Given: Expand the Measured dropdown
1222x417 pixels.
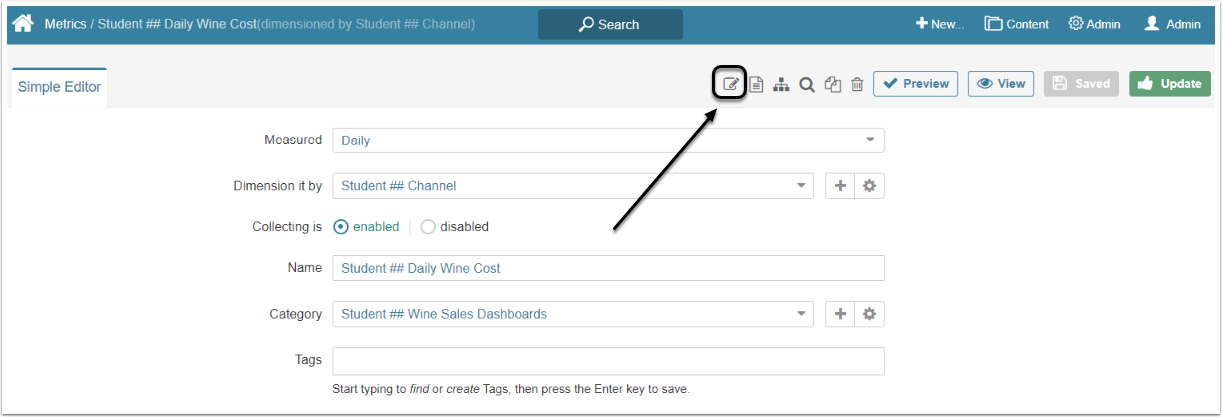Looking at the screenshot, I should (x=608, y=140).
